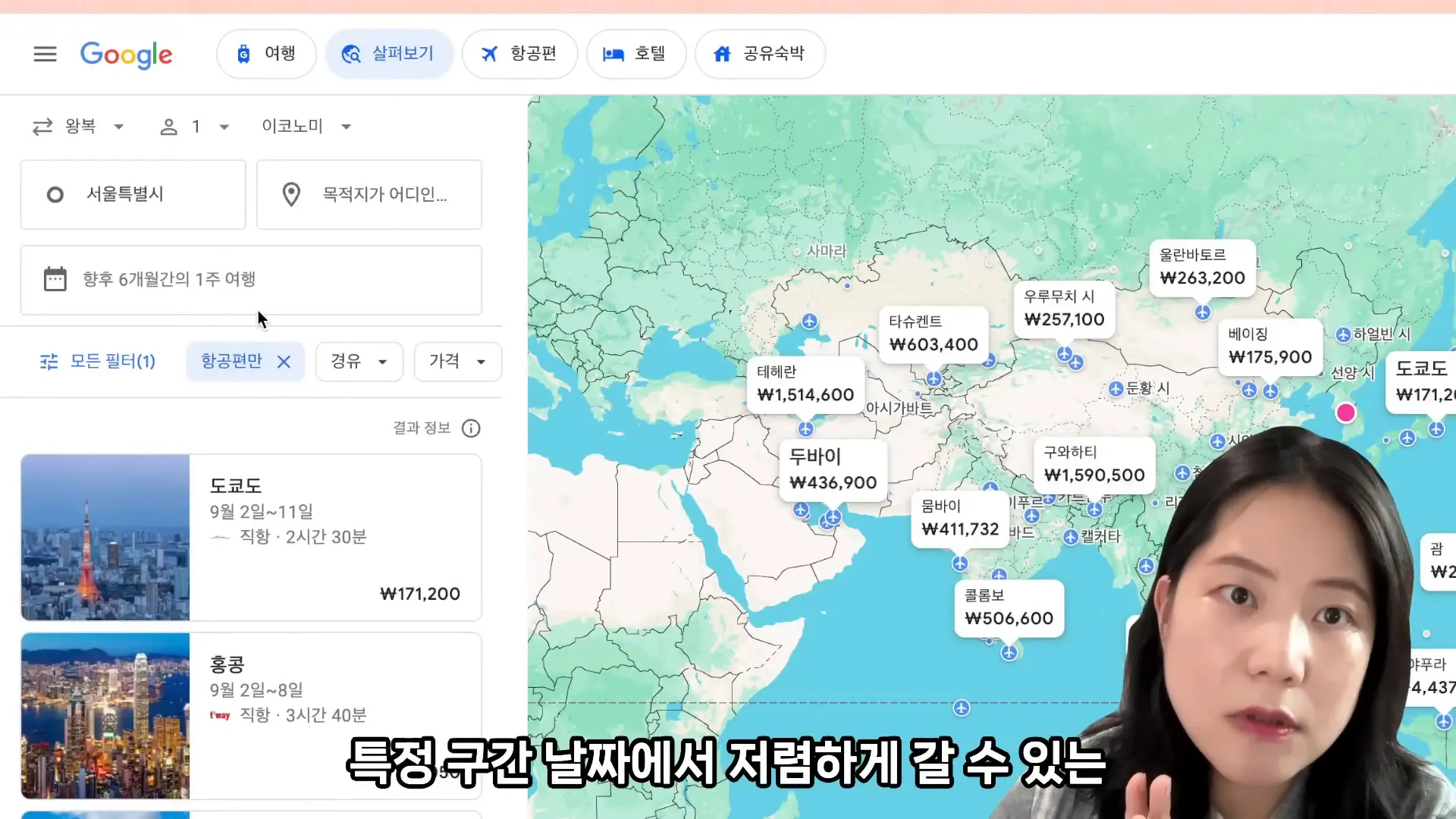Open the 향후 6개월간의 1주 여행 date field
The image size is (1456, 819).
251,280
